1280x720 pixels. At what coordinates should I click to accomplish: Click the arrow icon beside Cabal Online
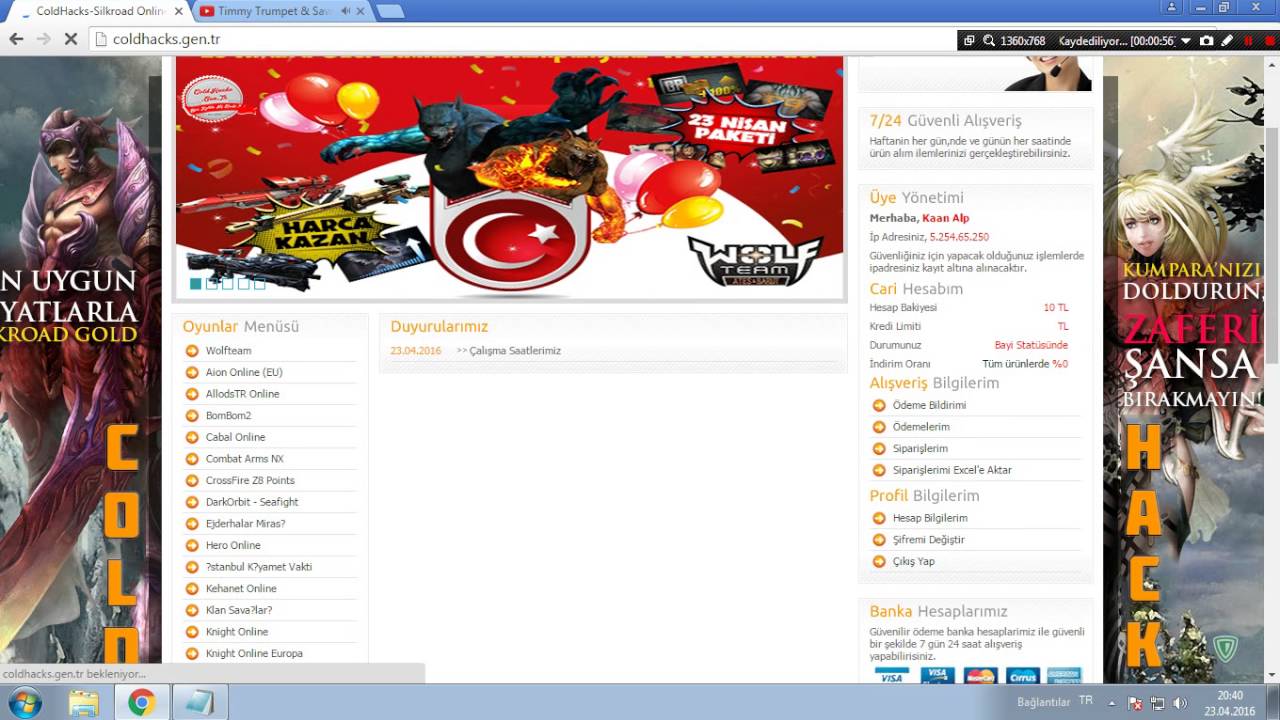[192, 437]
